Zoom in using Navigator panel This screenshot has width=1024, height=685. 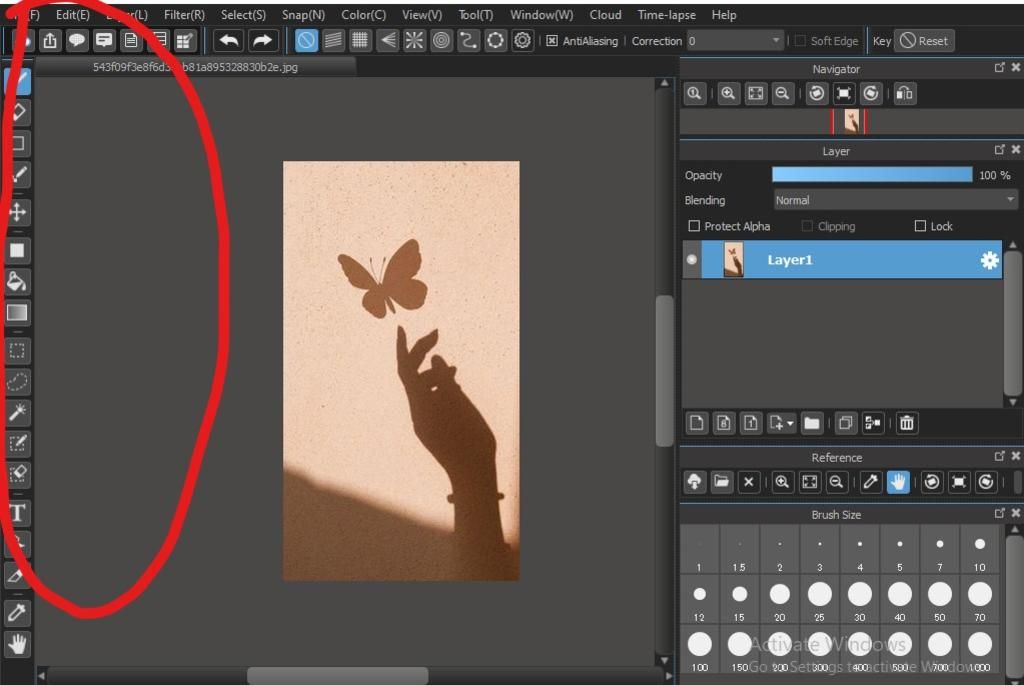728,93
